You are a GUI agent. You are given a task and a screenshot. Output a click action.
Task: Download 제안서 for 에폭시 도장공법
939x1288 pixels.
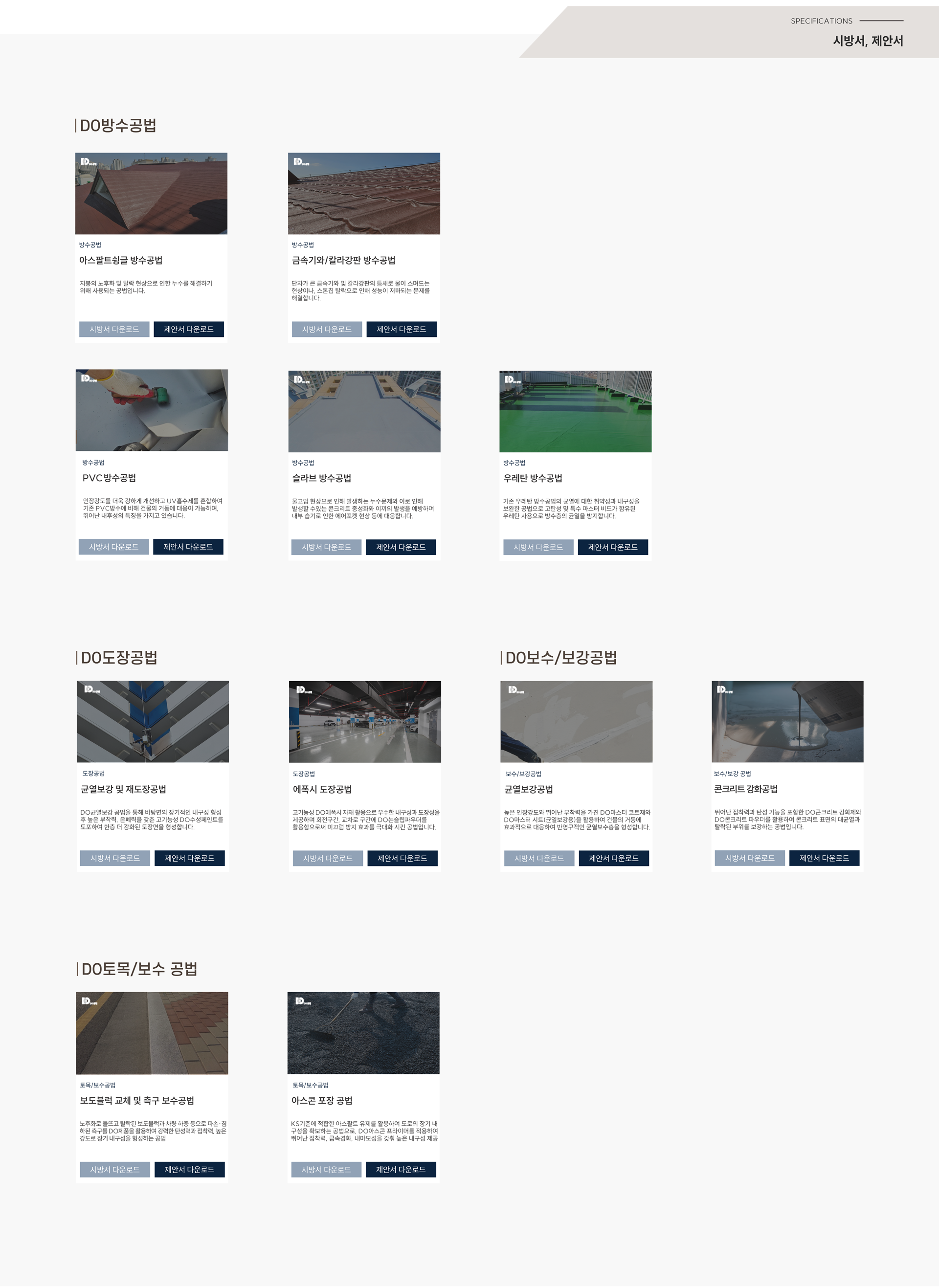pyautogui.click(x=402, y=859)
